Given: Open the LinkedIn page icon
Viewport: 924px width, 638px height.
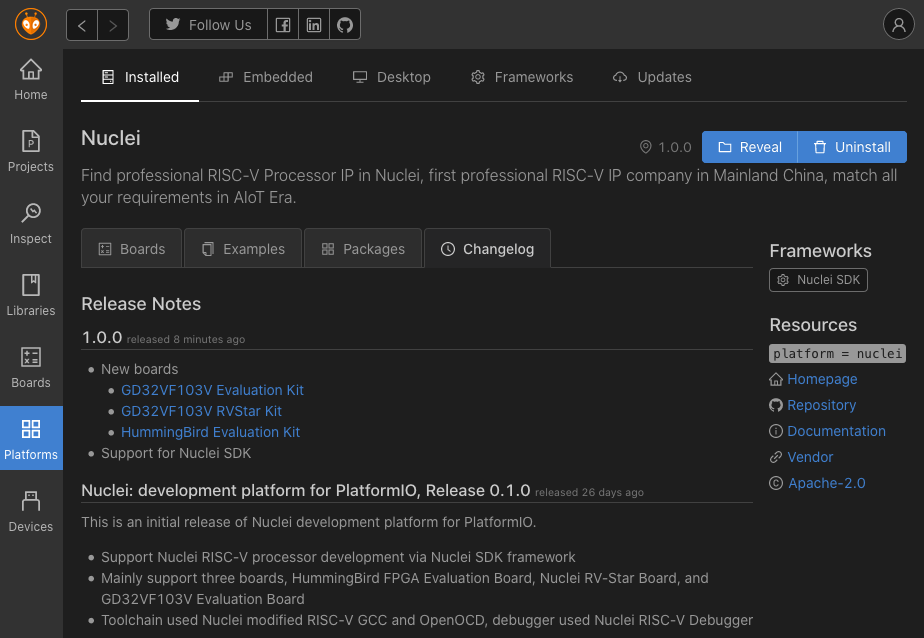Looking at the screenshot, I should (314, 25).
